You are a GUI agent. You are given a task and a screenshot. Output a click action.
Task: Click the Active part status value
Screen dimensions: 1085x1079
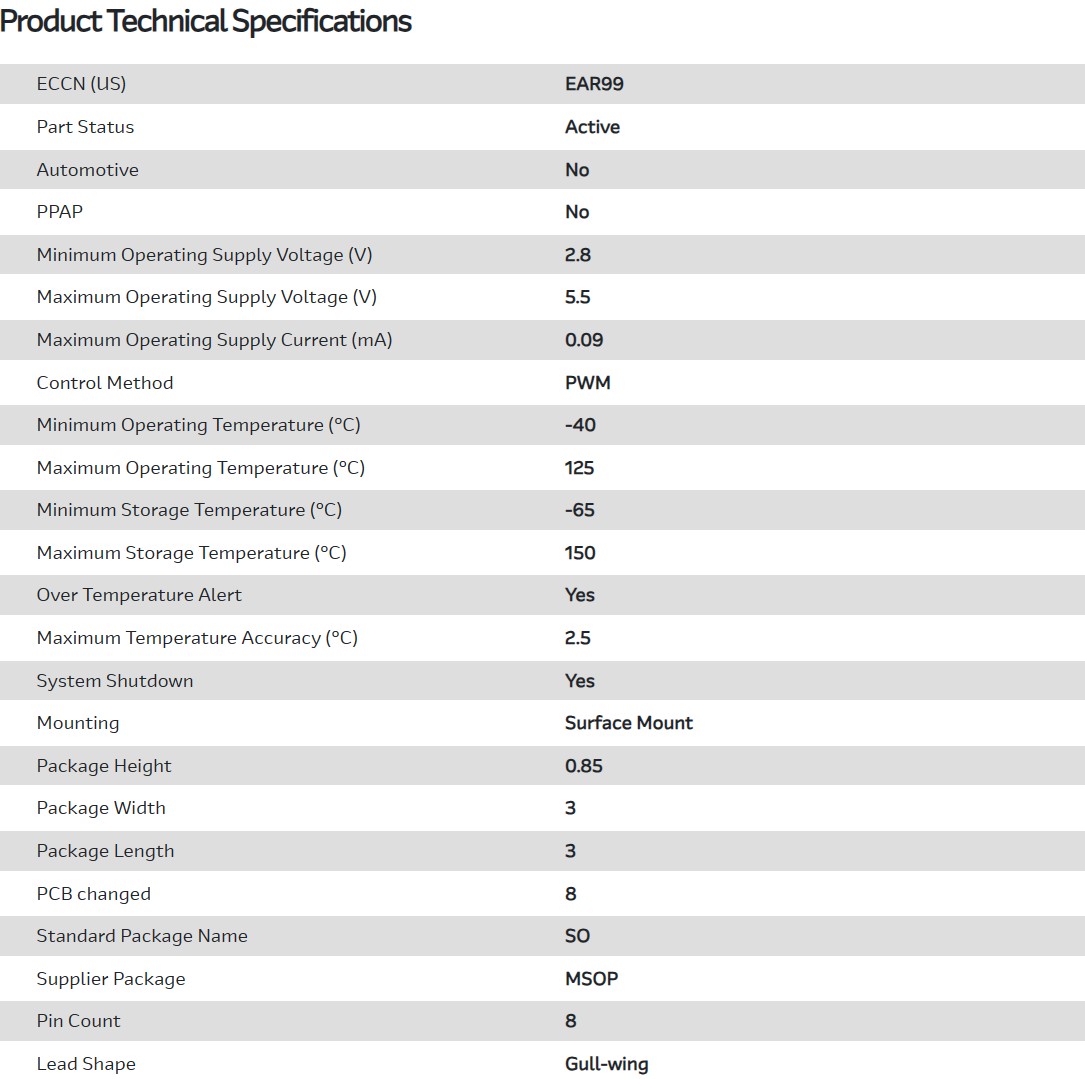coord(592,127)
